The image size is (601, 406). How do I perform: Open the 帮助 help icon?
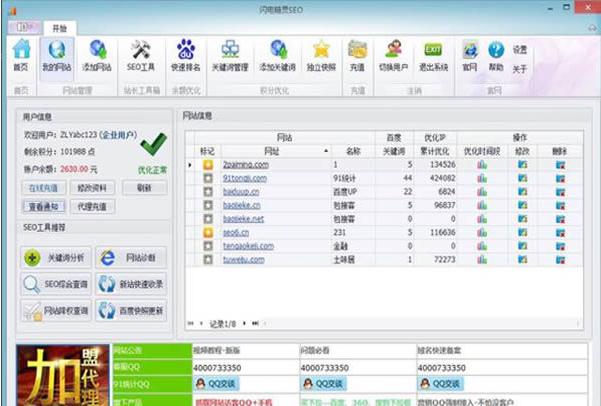click(495, 54)
